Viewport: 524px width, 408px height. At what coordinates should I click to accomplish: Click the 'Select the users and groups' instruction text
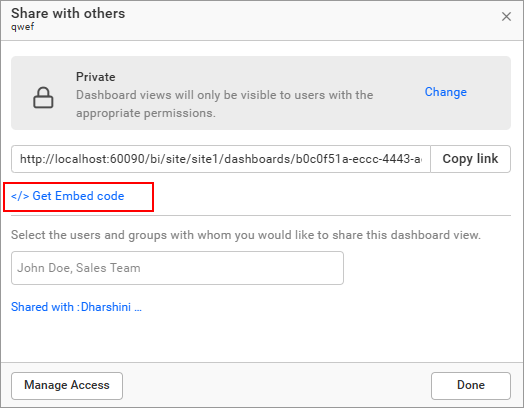pos(246,235)
